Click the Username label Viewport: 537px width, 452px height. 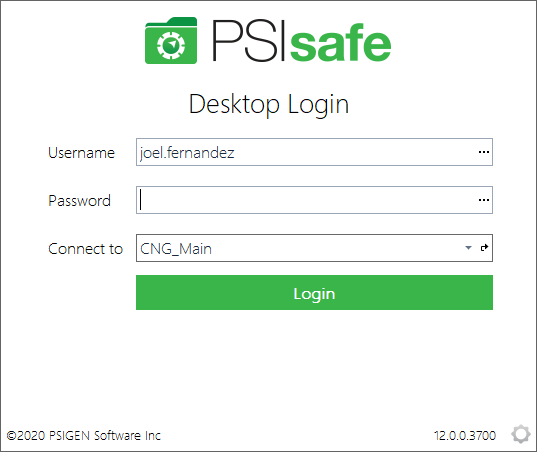(81, 153)
